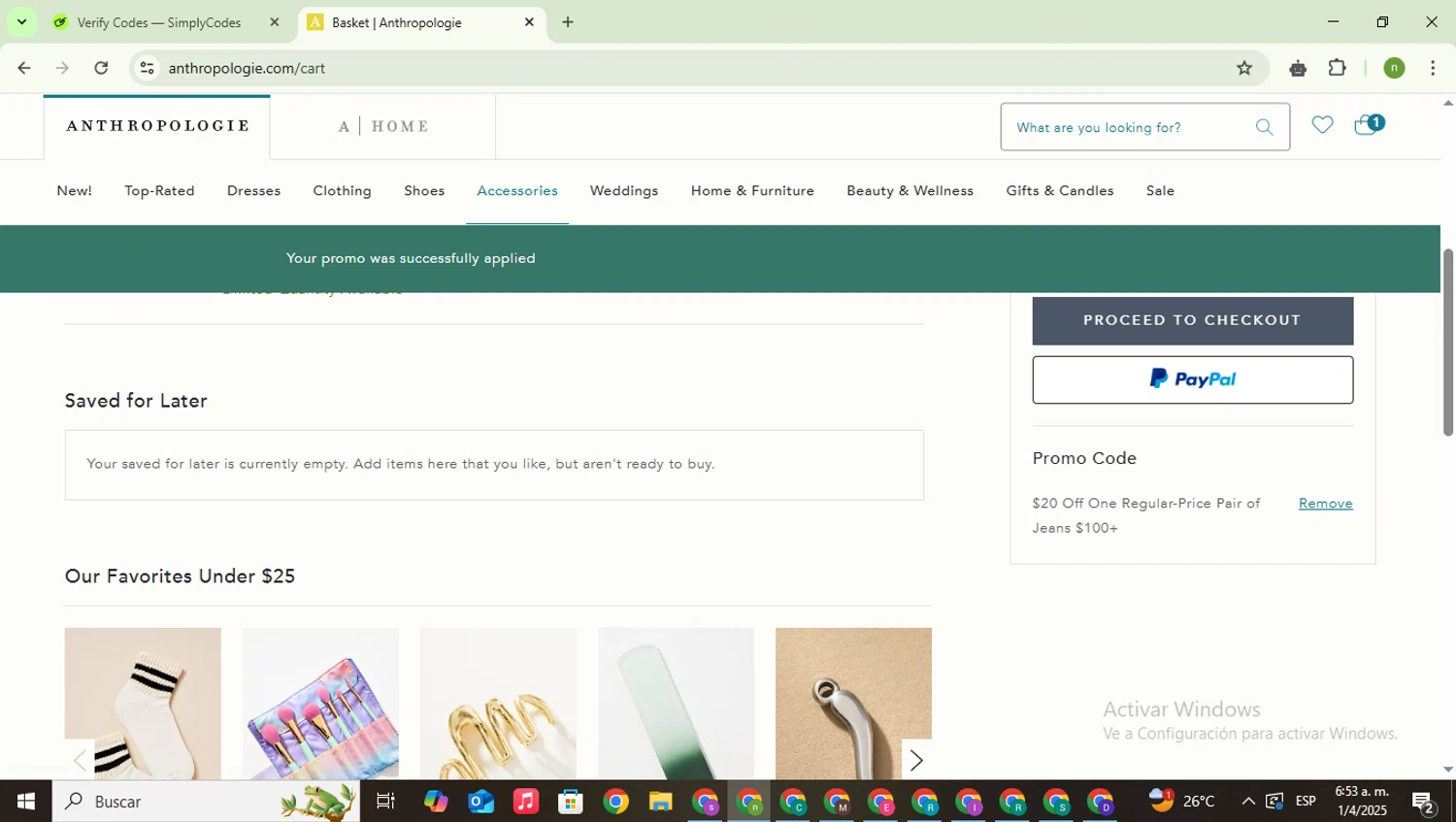Open the makeup brush set thumbnail
The image size is (1456, 822).
[x=320, y=704]
